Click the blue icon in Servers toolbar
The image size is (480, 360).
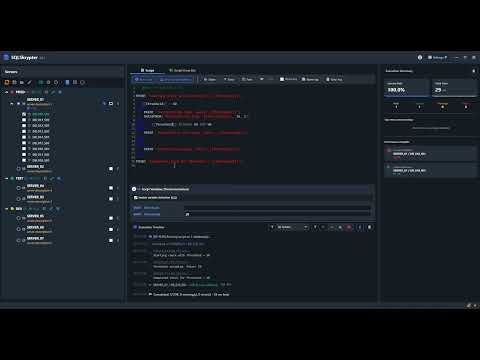click(x=67, y=82)
